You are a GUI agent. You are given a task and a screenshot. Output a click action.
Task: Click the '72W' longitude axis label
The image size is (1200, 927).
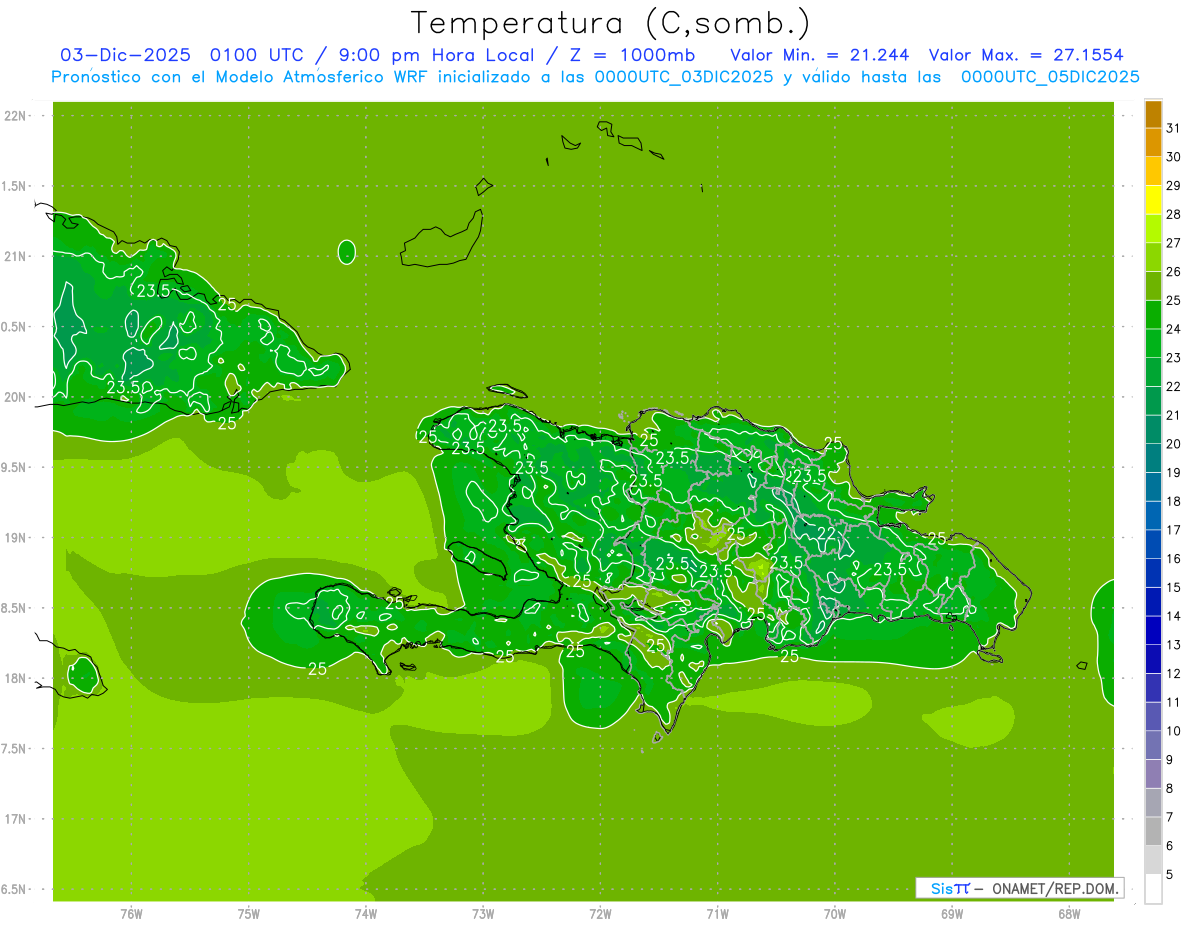tap(600, 914)
